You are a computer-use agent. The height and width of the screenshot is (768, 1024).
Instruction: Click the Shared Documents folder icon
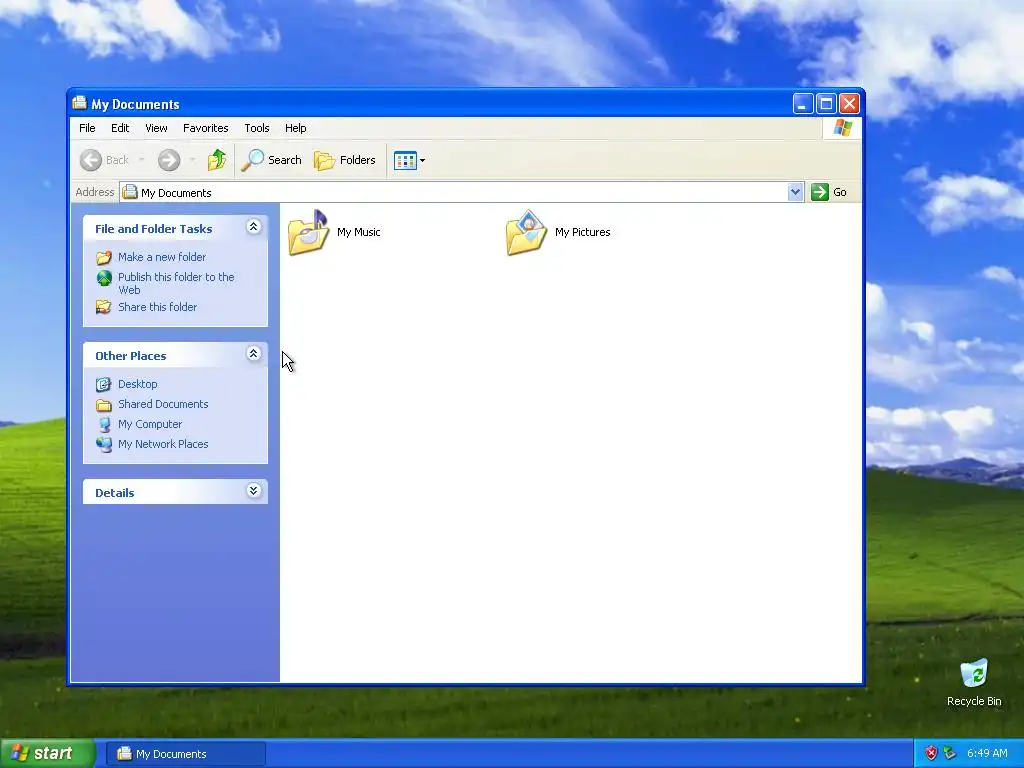[104, 405]
